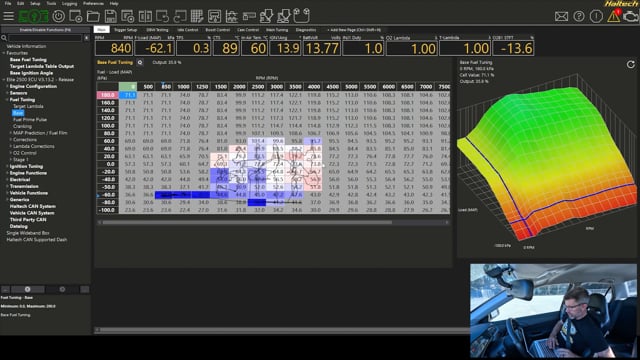Select Fuel Prime Pulse tree item
The height and width of the screenshot is (360, 640).
[x=30, y=120]
